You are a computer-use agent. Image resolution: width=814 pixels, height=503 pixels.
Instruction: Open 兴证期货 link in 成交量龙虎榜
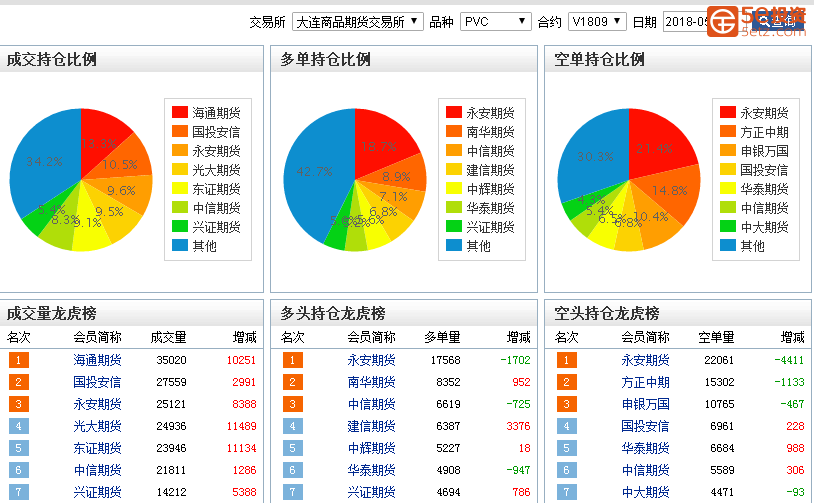97,492
